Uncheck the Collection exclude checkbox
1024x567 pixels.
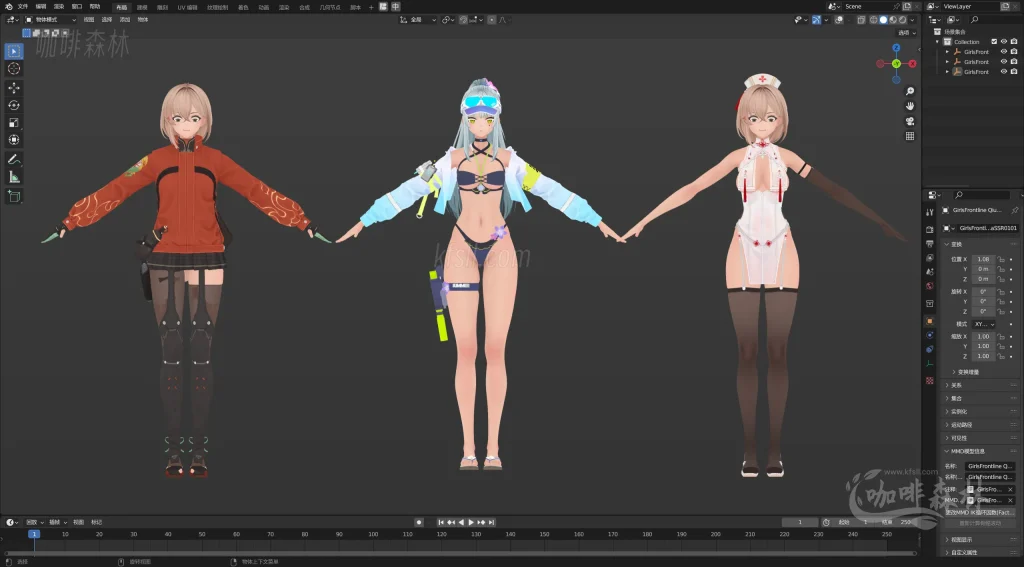point(995,42)
